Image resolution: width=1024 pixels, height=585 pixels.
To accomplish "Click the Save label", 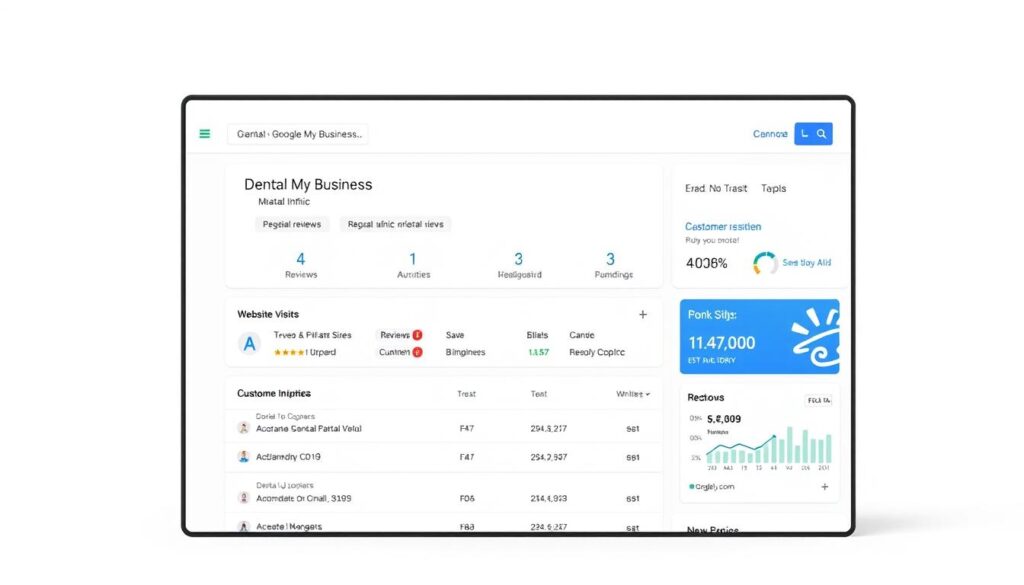I will pyautogui.click(x=455, y=335).
